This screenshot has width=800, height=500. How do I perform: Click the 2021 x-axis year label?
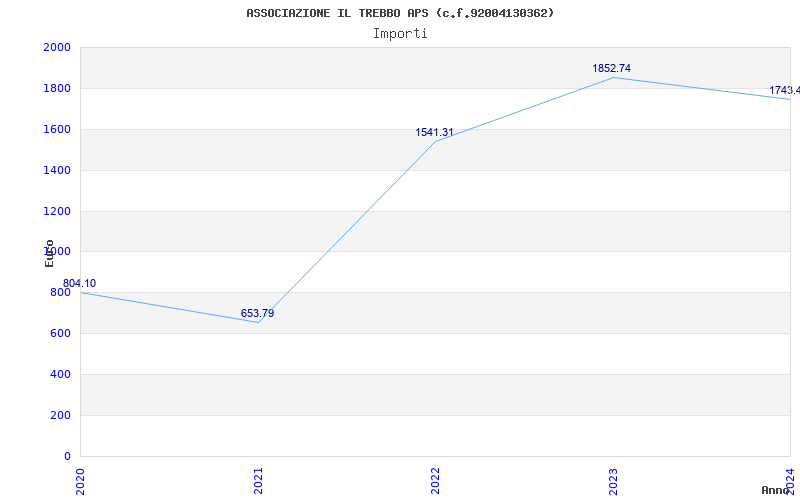point(258,481)
